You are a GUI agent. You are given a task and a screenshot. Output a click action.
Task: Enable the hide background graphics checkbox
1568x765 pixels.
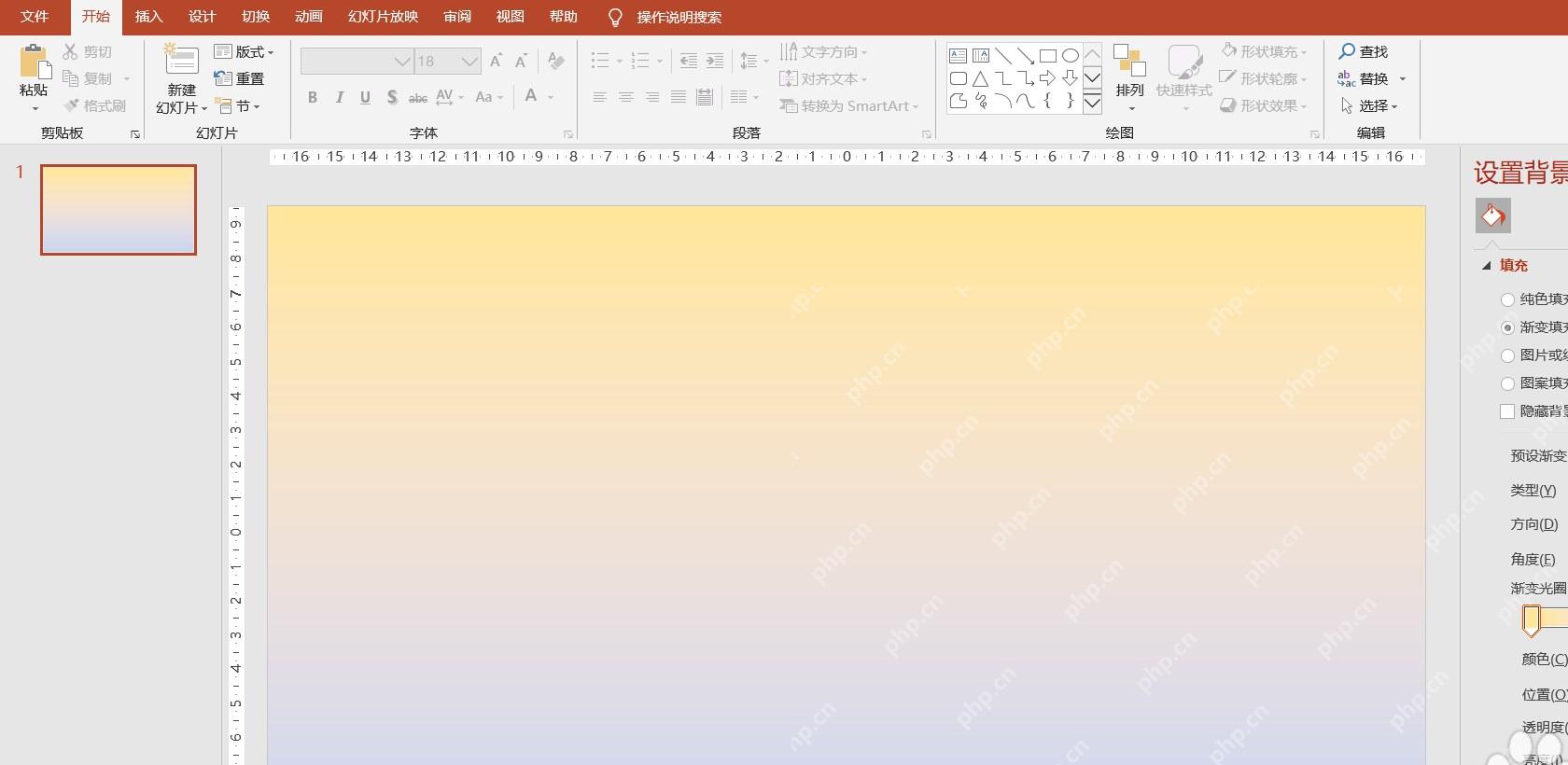[1507, 411]
